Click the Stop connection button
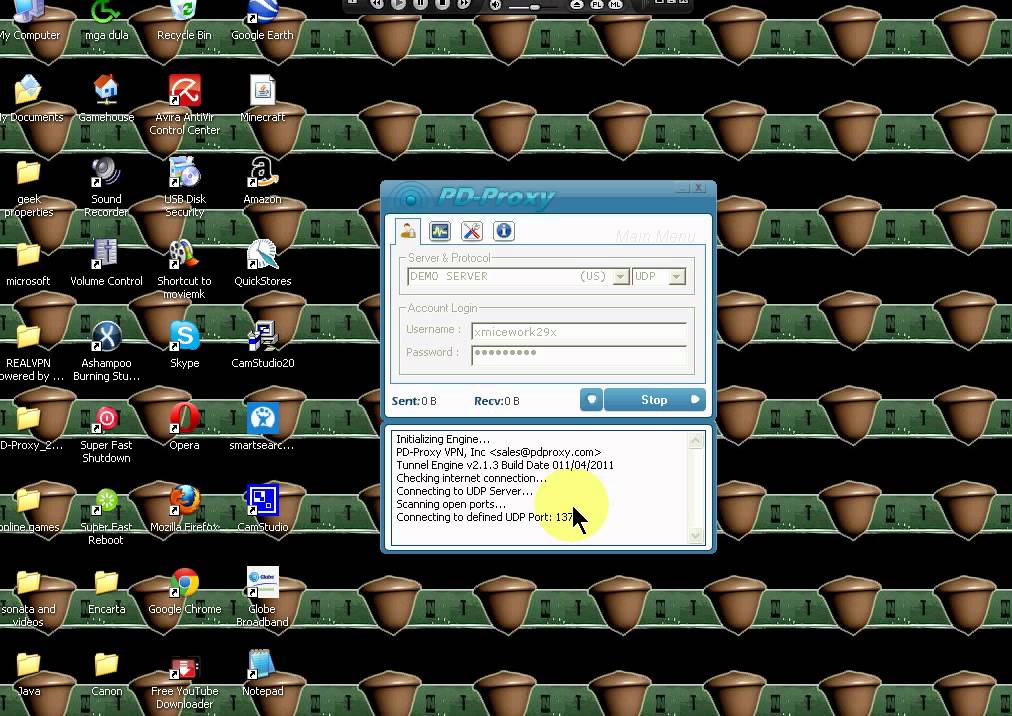The width and height of the screenshot is (1012, 716). click(x=654, y=400)
